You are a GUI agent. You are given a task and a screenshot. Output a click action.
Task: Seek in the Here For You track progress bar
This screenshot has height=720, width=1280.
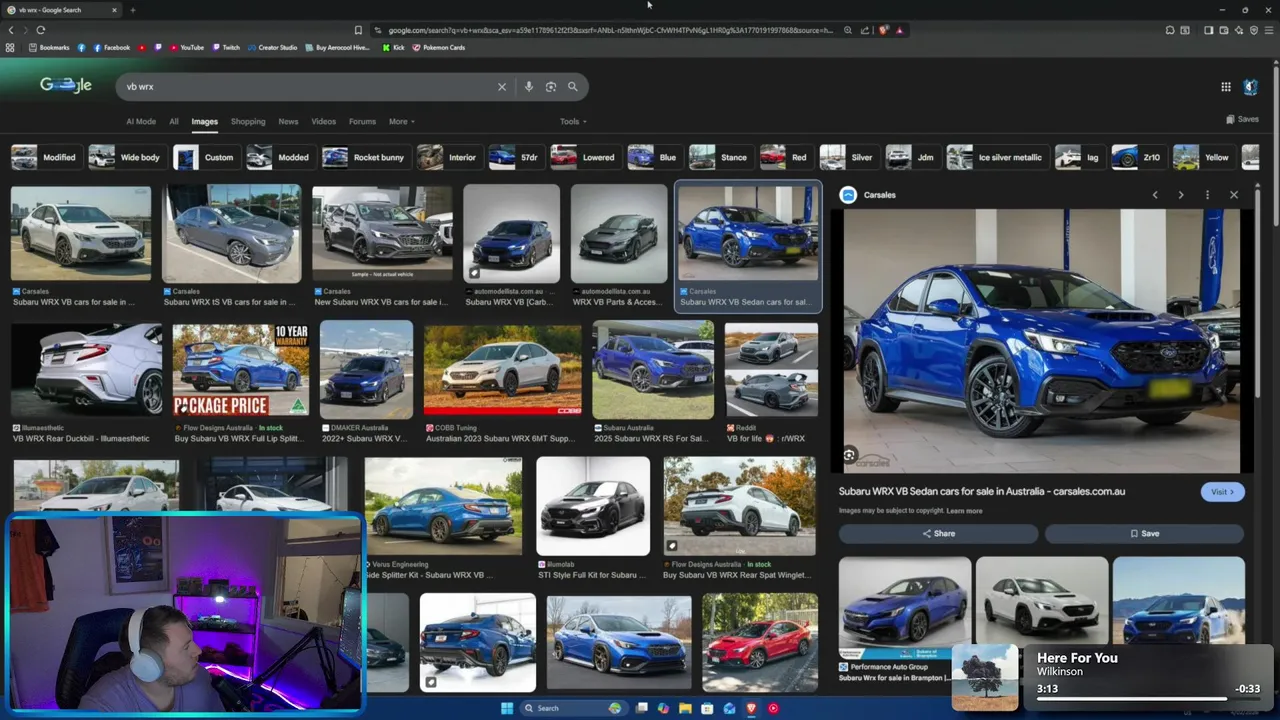1132,699
